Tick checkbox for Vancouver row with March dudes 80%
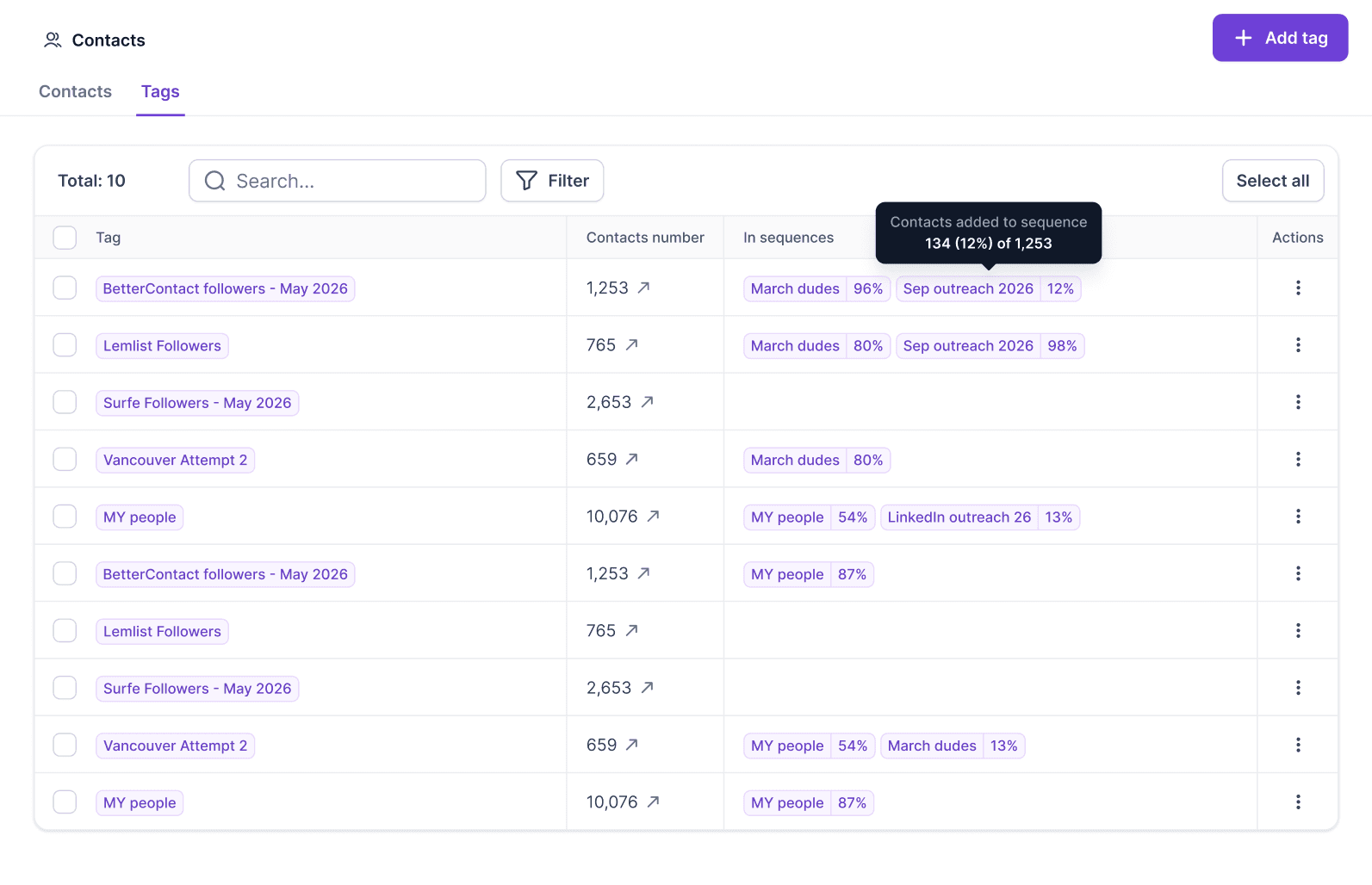The height and width of the screenshot is (885, 1372). pos(65,459)
